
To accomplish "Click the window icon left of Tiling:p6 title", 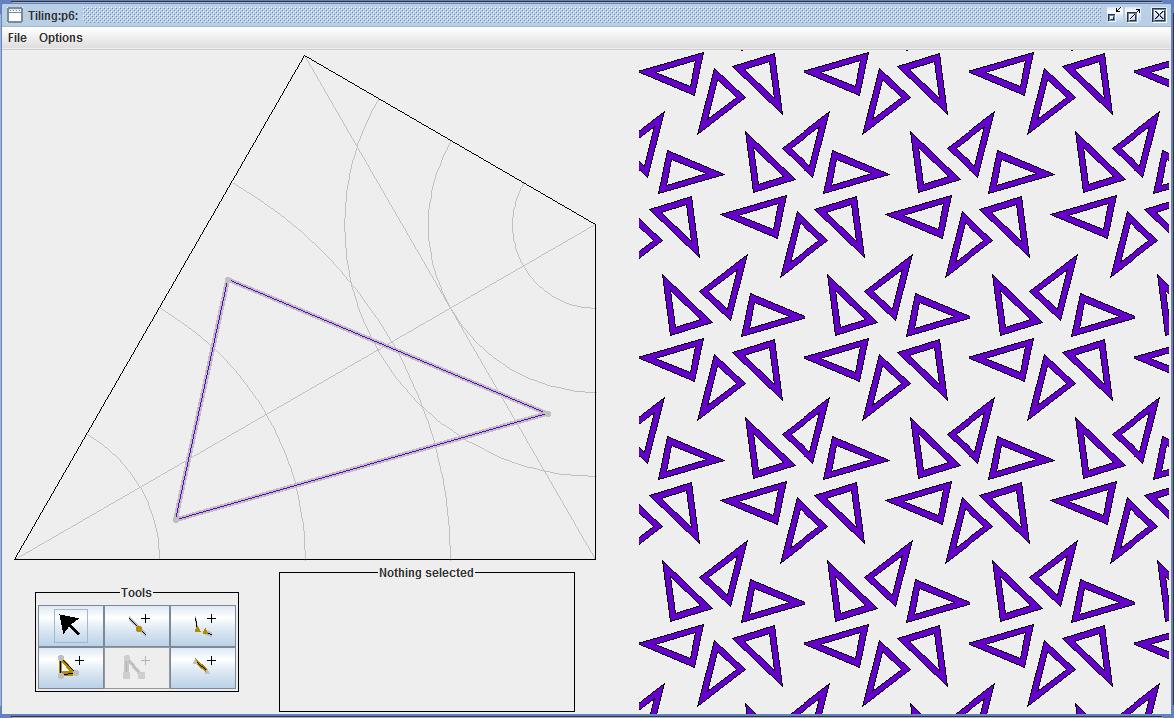I will coord(15,15).
